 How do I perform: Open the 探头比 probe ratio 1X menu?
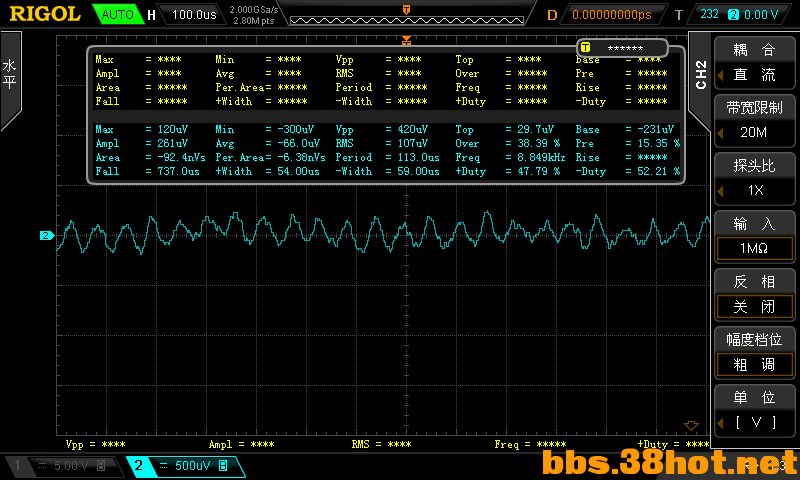coord(754,178)
